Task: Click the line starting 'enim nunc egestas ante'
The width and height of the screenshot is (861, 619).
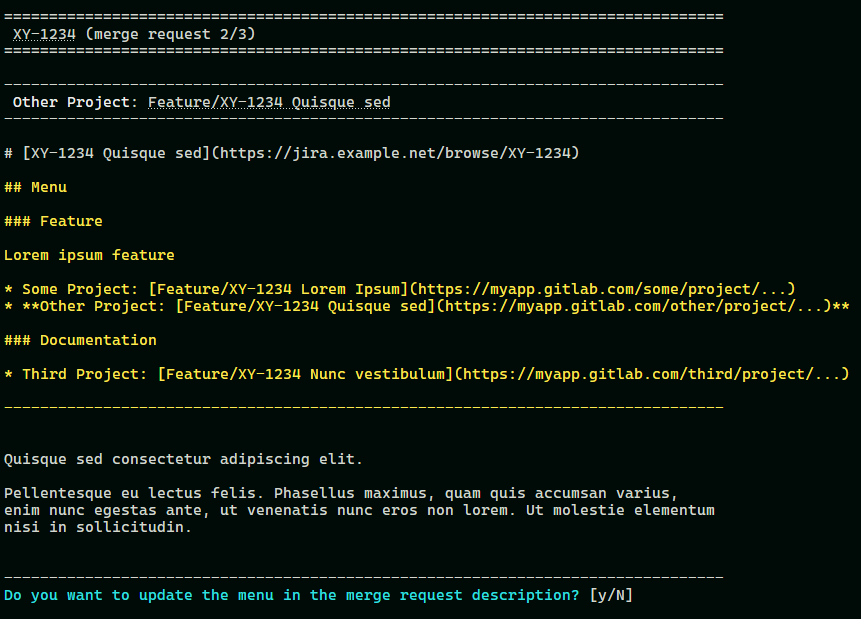Action: point(359,510)
